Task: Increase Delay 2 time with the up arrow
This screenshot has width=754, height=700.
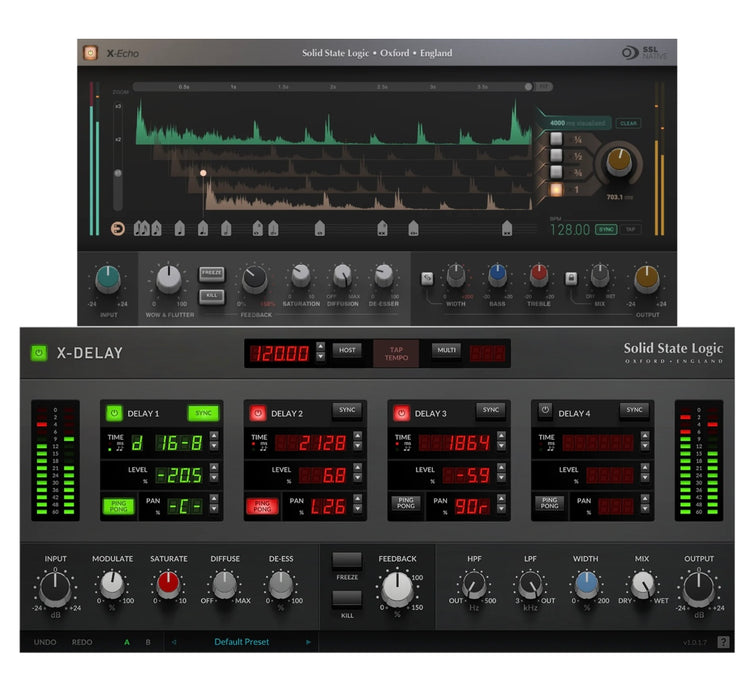Action: click(x=357, y=436)
